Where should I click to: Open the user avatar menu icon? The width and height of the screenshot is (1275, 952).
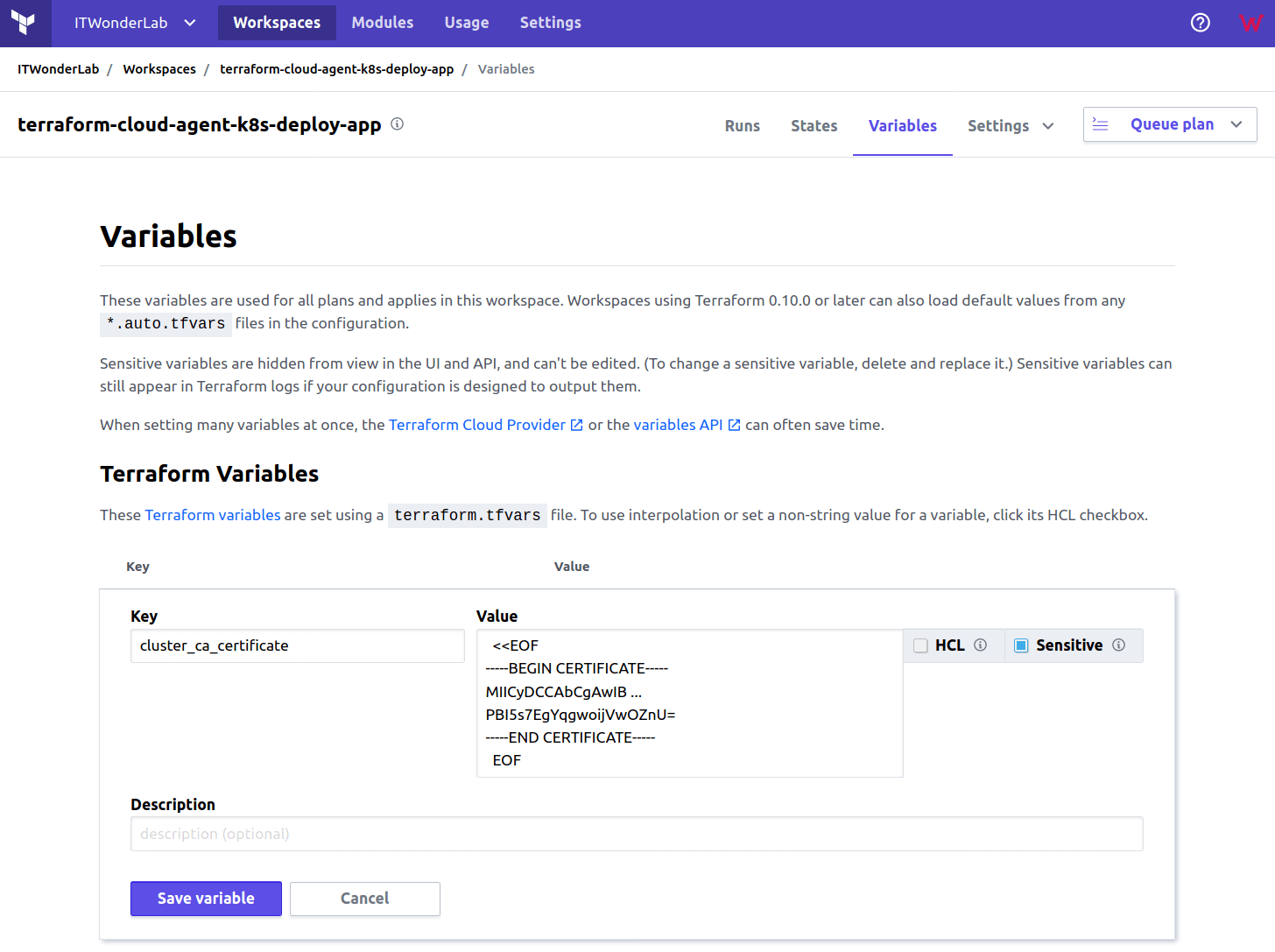click(1251, 23)
